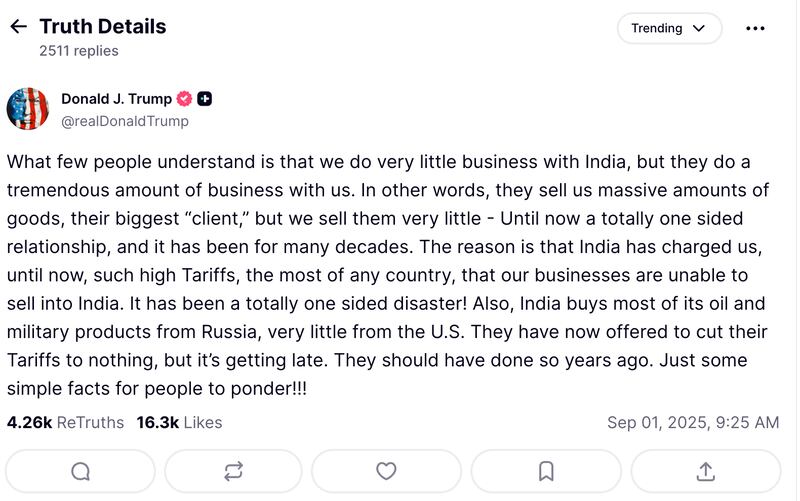Go back using the left arrow

[18, 27]
